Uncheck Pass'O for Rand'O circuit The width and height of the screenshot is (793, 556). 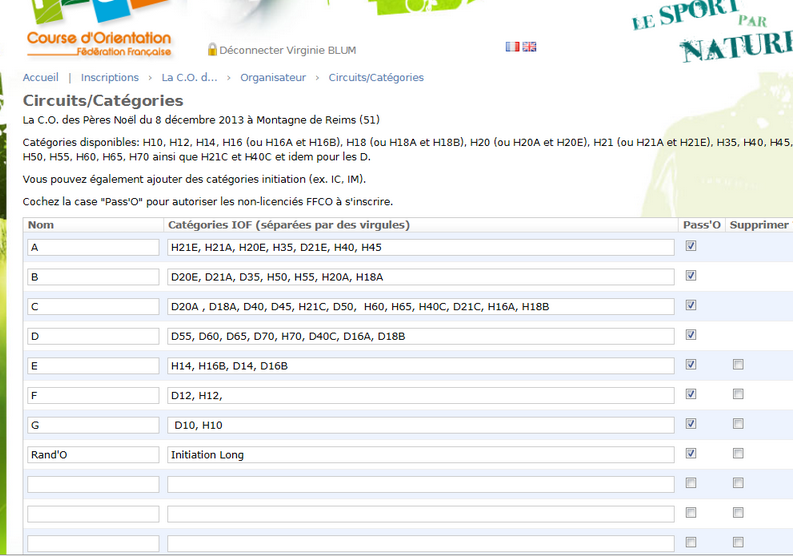[691, 454]
